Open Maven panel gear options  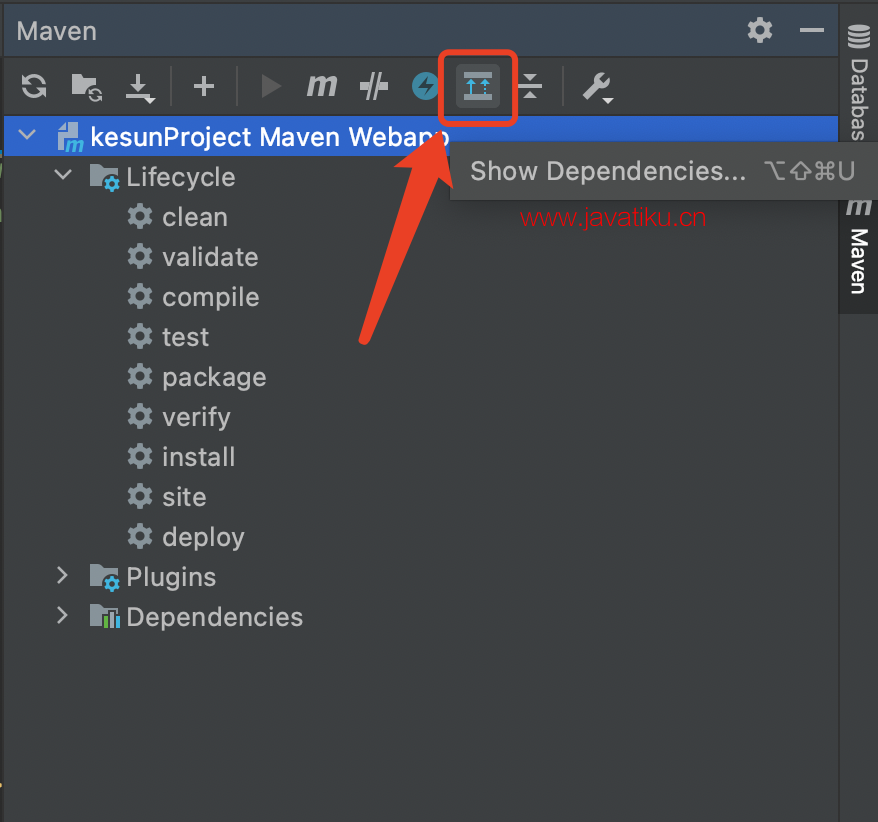760,30
